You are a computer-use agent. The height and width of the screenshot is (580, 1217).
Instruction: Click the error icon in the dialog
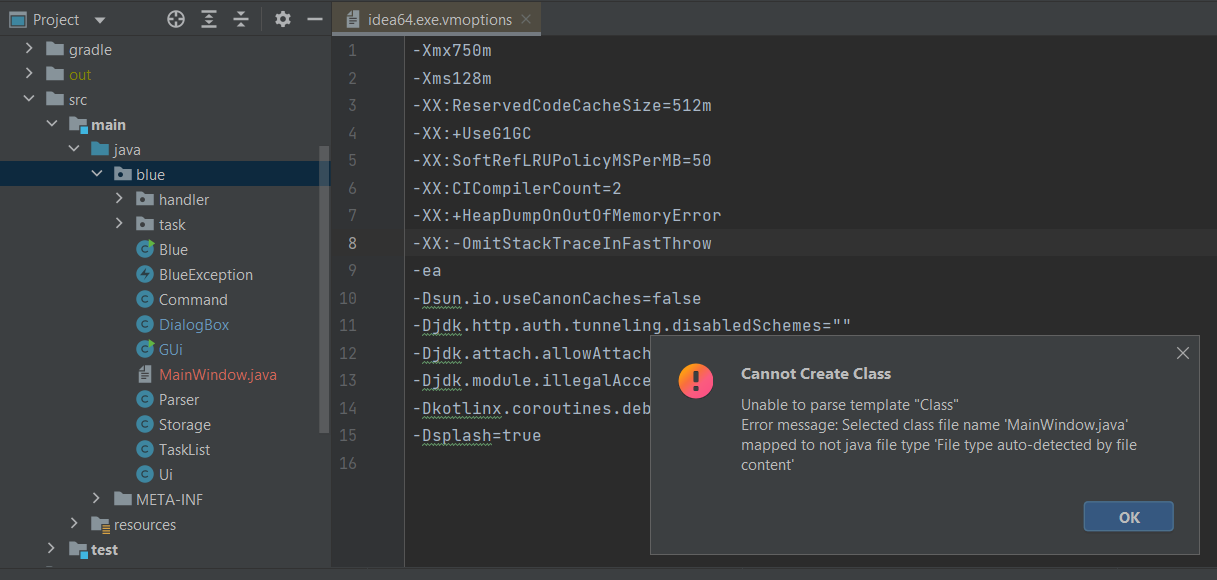pyautogui.click(x=695, y=381)
